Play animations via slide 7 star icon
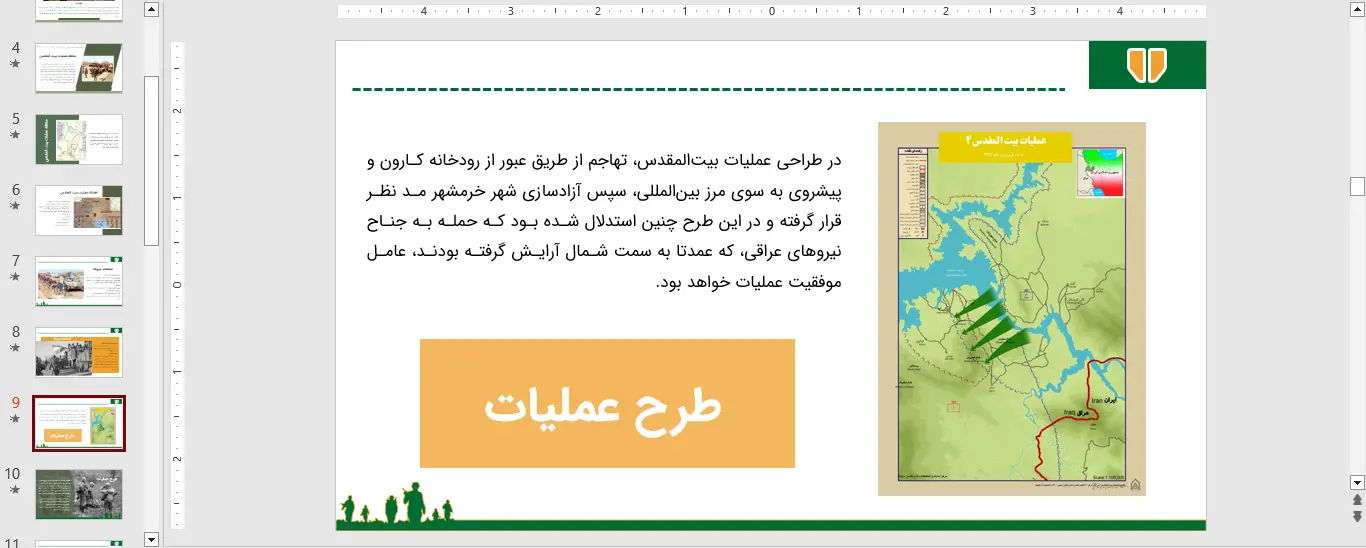The height and width of the screenshot is (548, 1366). click(x=14, y=276)
